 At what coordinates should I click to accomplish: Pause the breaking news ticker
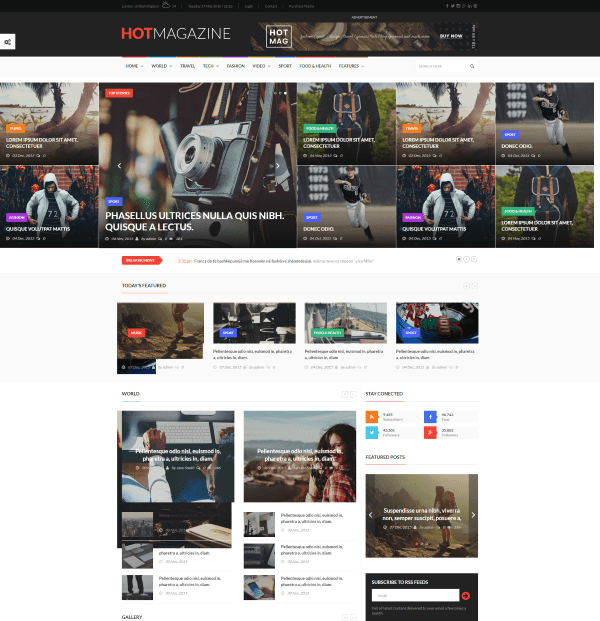click(x=459, y=259)
